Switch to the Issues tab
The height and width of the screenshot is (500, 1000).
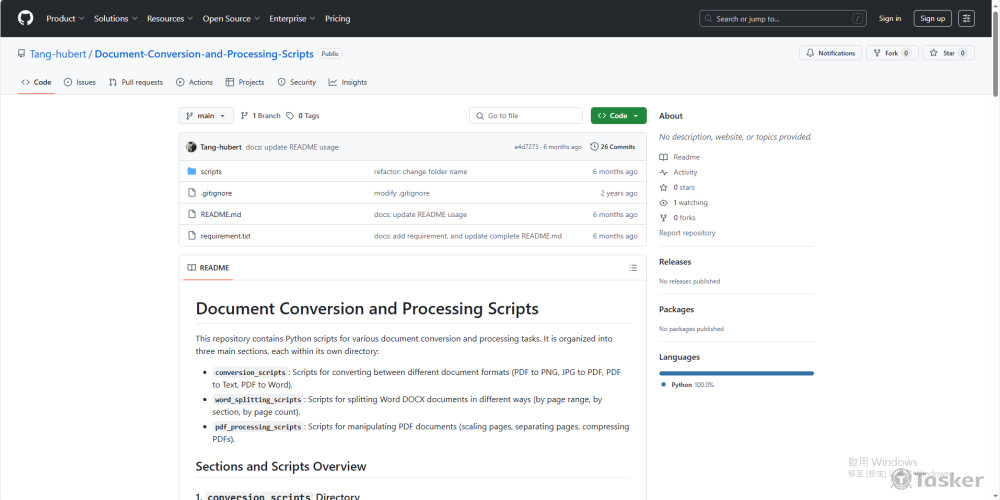tap(80, 82)
